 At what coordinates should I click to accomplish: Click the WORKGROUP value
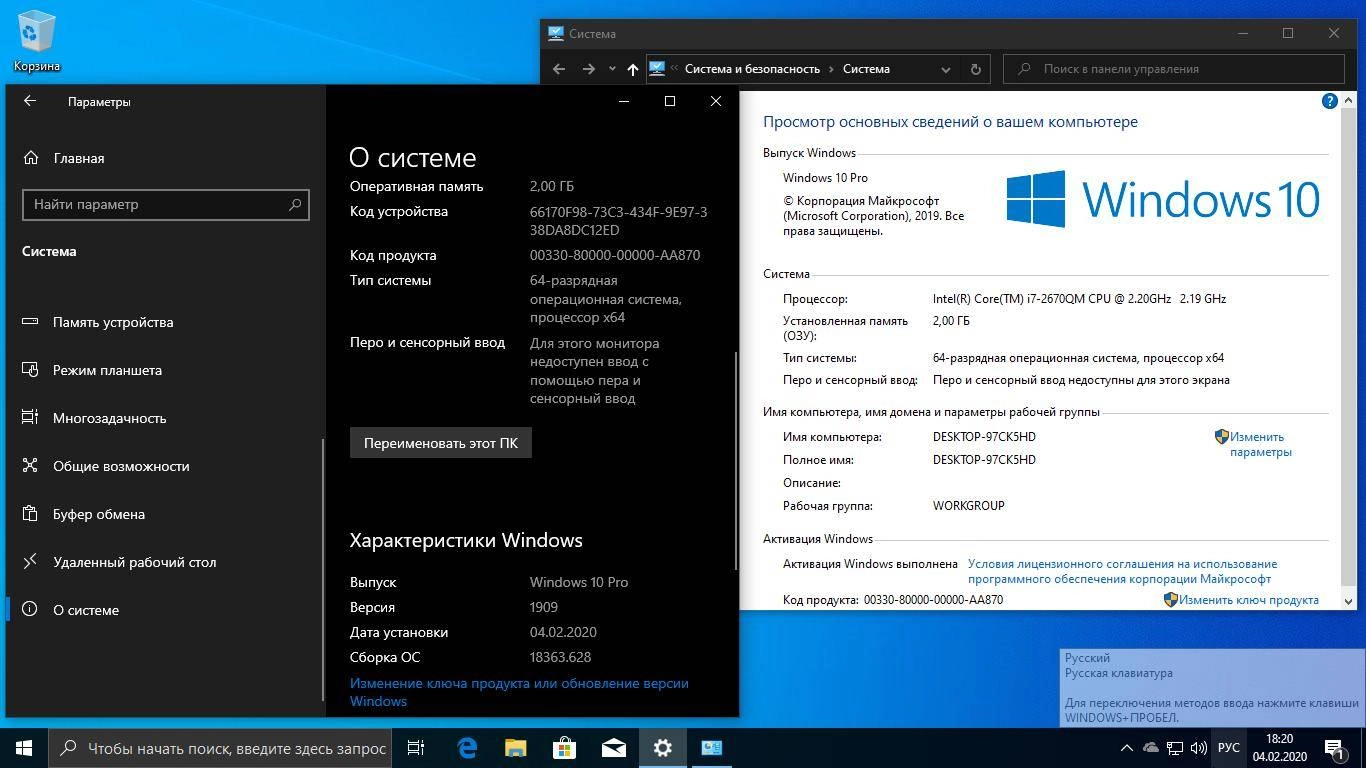click(969, 506)
